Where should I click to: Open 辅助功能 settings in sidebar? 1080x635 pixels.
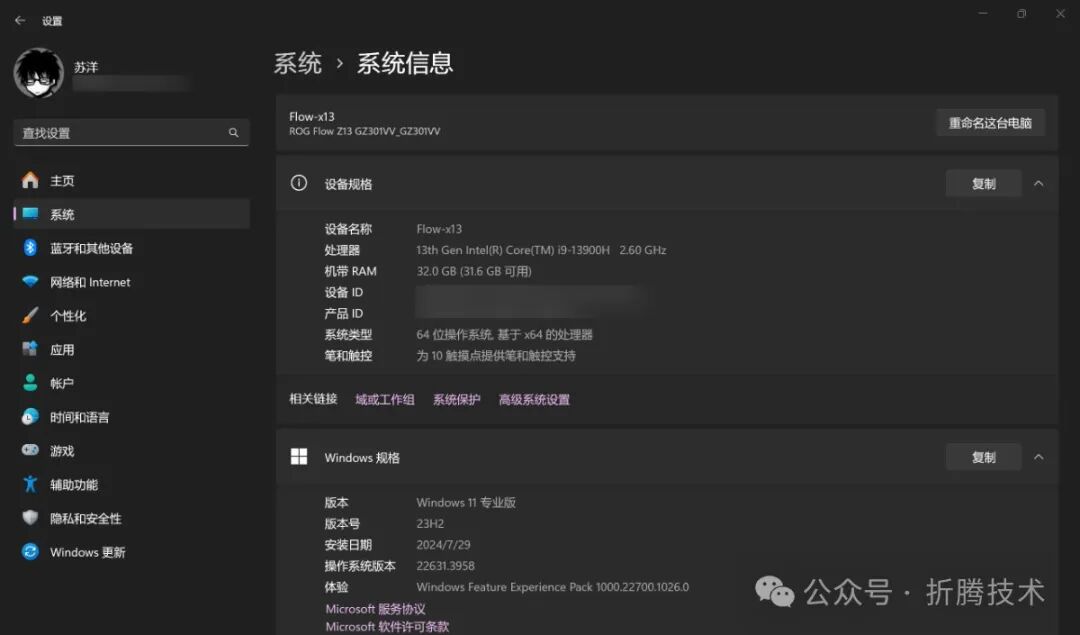(131, 484)
